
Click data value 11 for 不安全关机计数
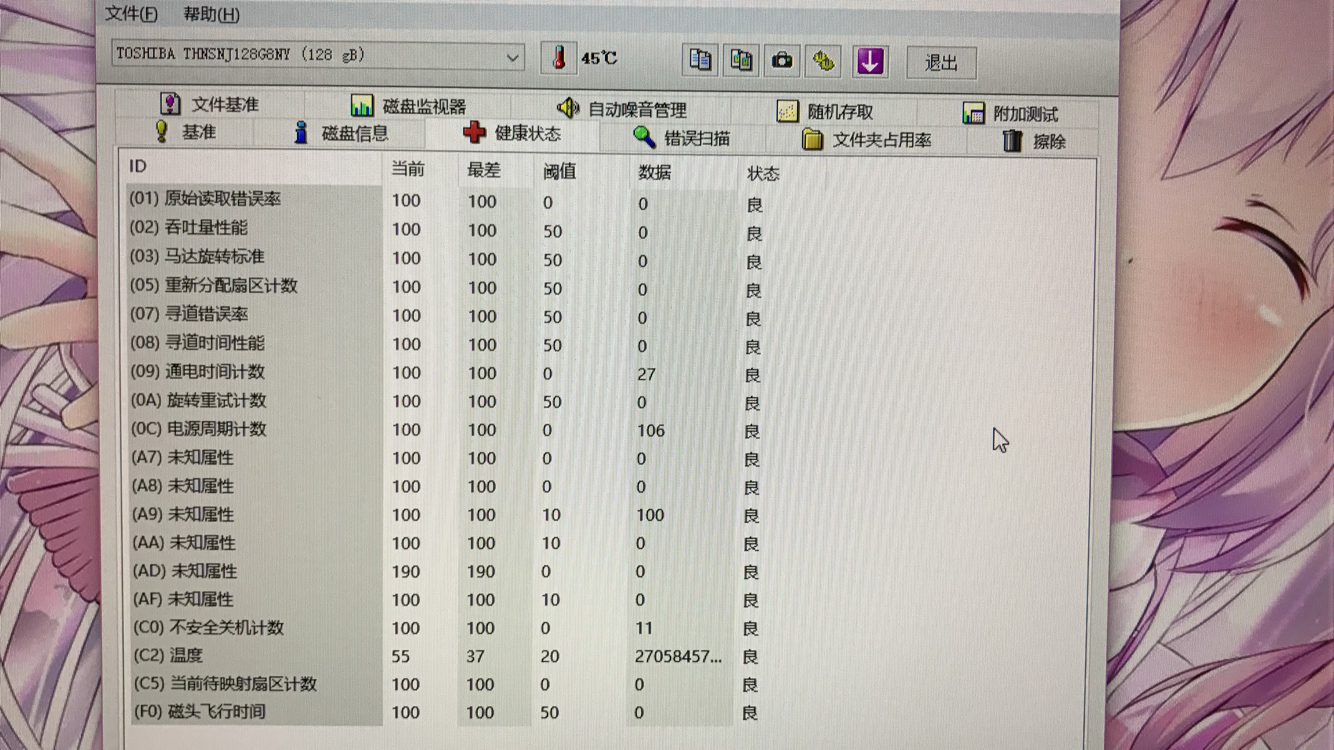click(x=644, y=629)
